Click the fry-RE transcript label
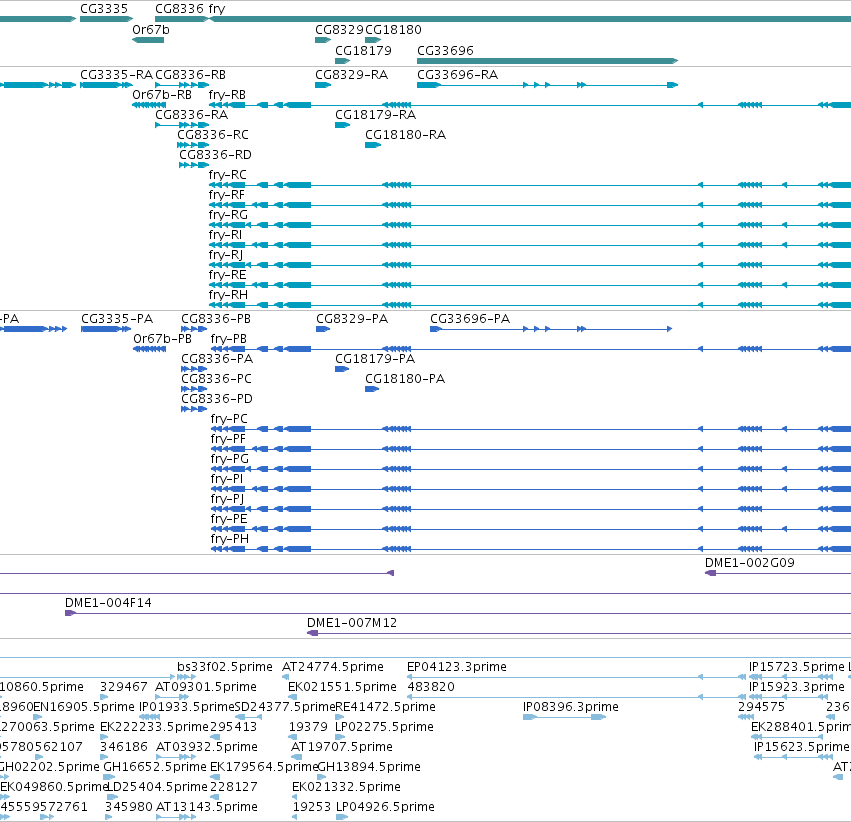 227,275
